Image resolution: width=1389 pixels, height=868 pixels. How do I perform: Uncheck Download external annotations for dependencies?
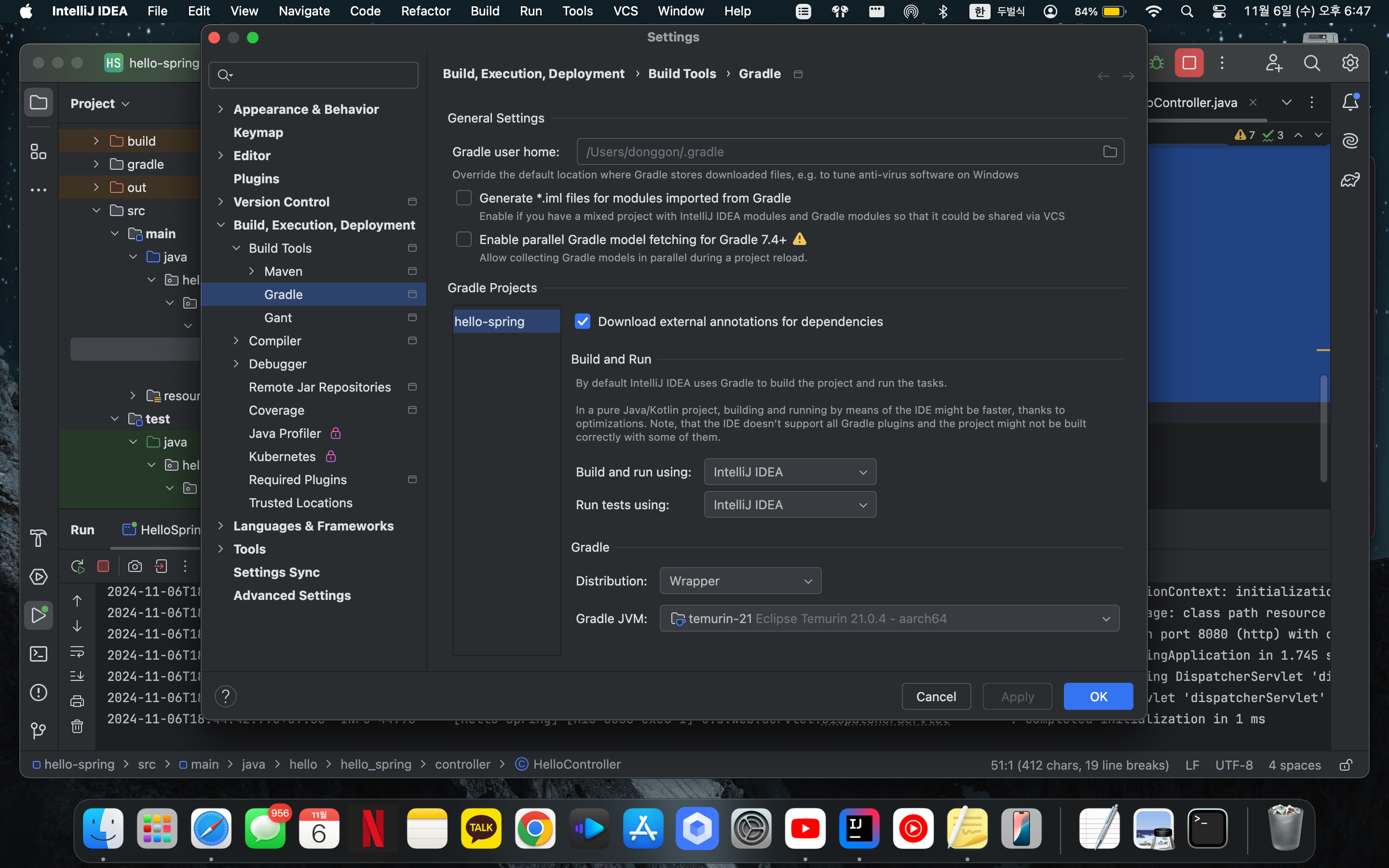583,322
